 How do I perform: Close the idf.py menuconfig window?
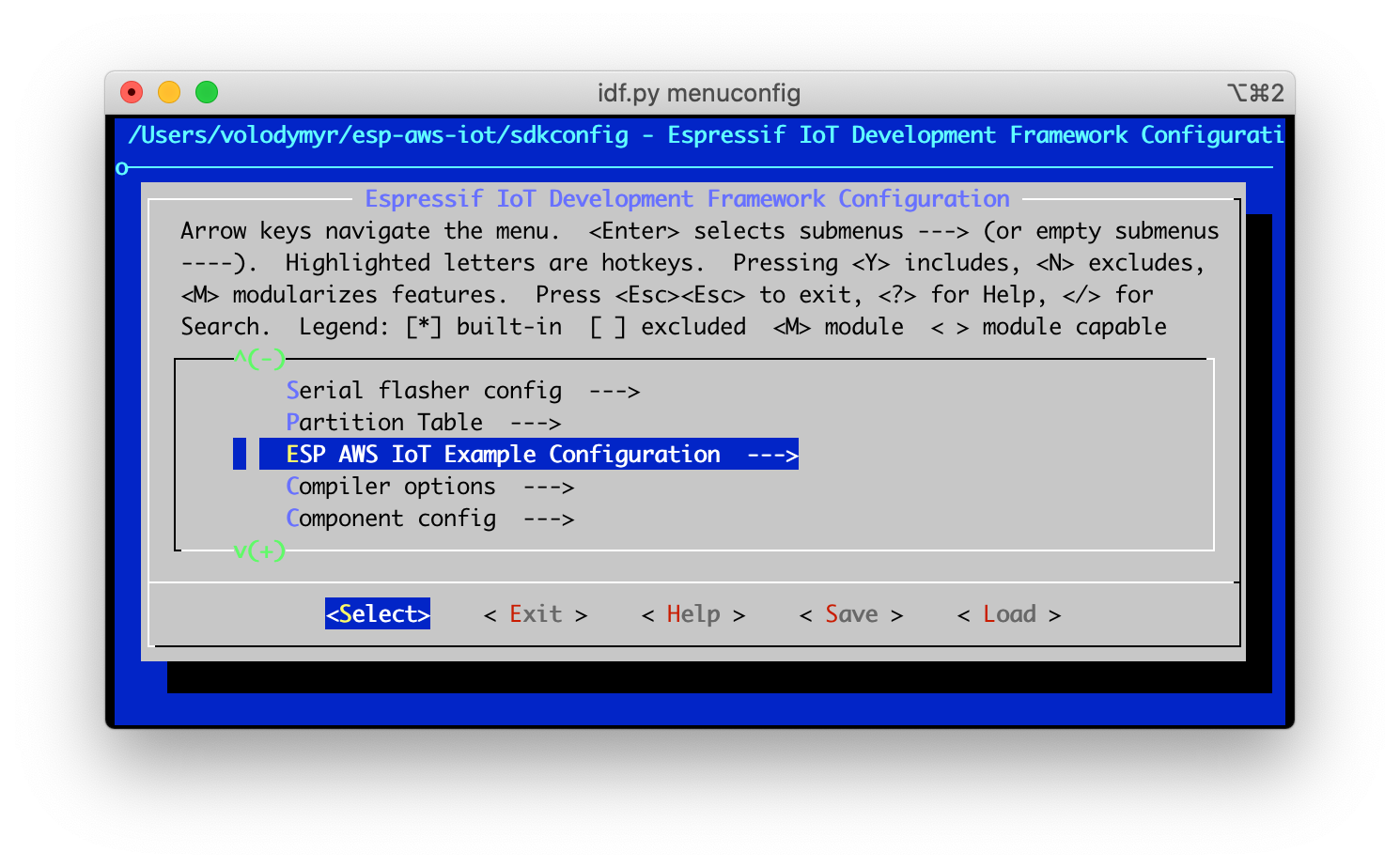click(132, 92)
